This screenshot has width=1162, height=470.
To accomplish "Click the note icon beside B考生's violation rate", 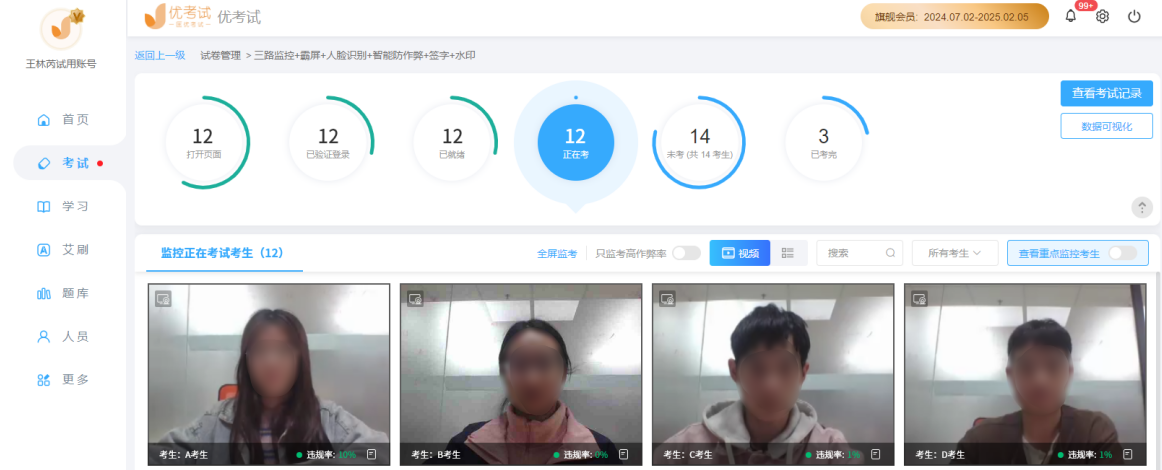I will [623, 454].
